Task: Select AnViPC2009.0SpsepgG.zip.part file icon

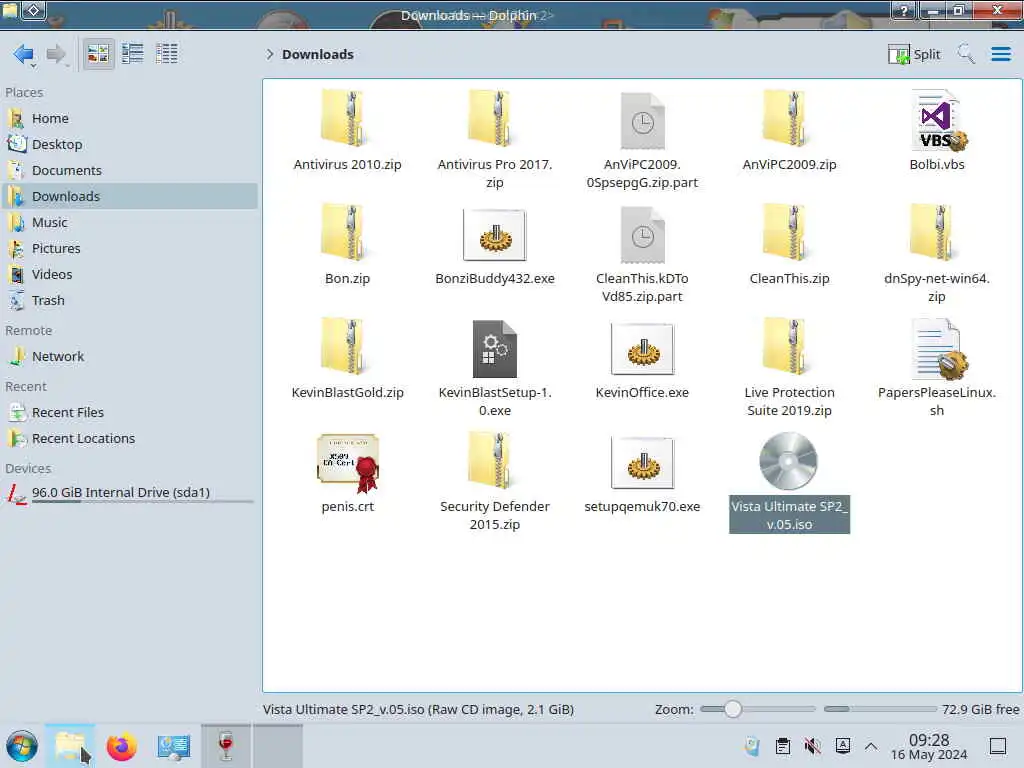Action: (642, 121)
